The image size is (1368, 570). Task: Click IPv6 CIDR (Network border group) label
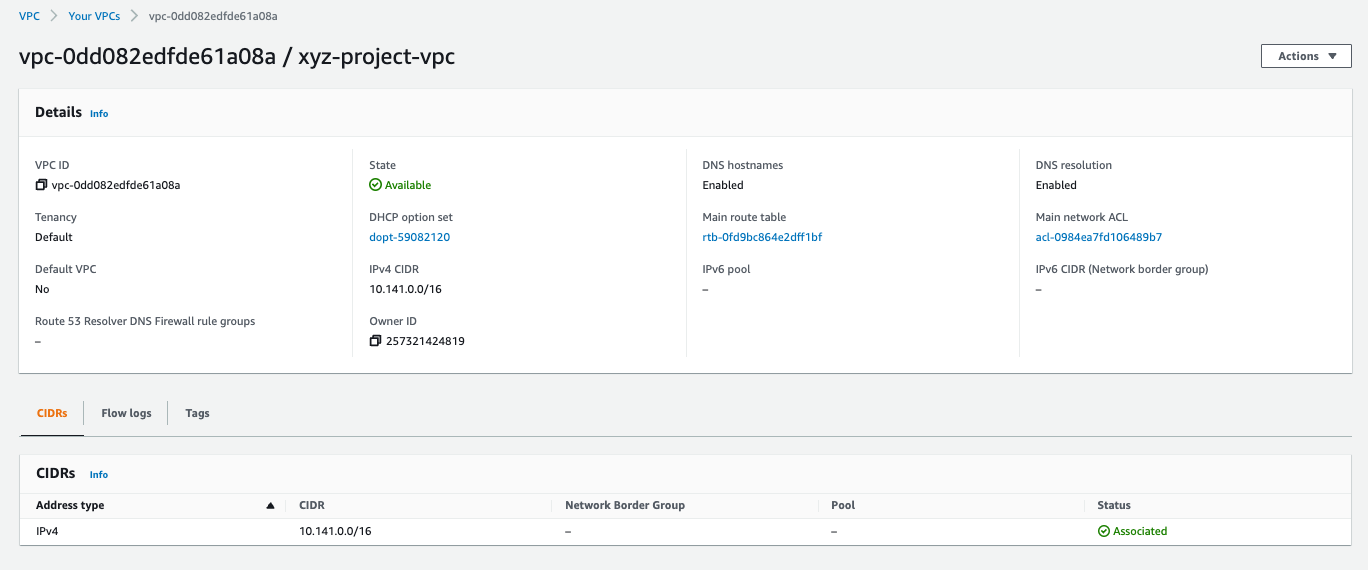tap(1122, 269)
